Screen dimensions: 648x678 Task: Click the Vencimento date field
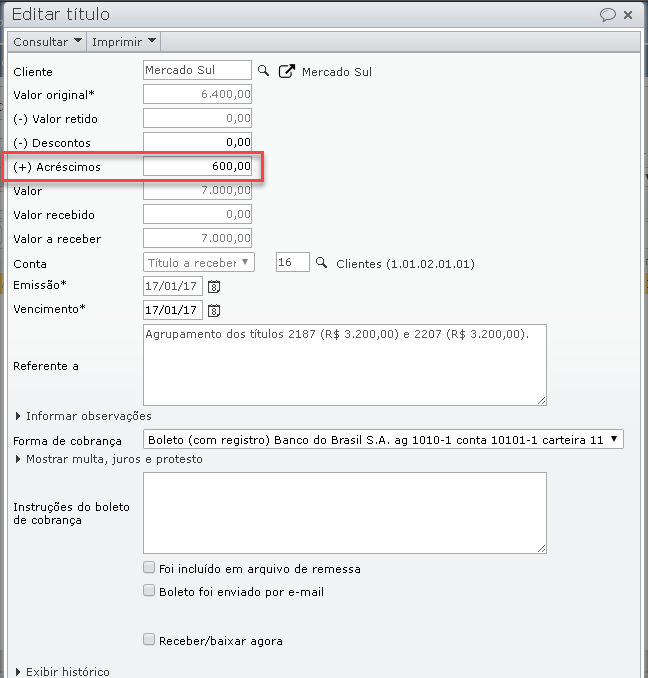coord(172,310)
